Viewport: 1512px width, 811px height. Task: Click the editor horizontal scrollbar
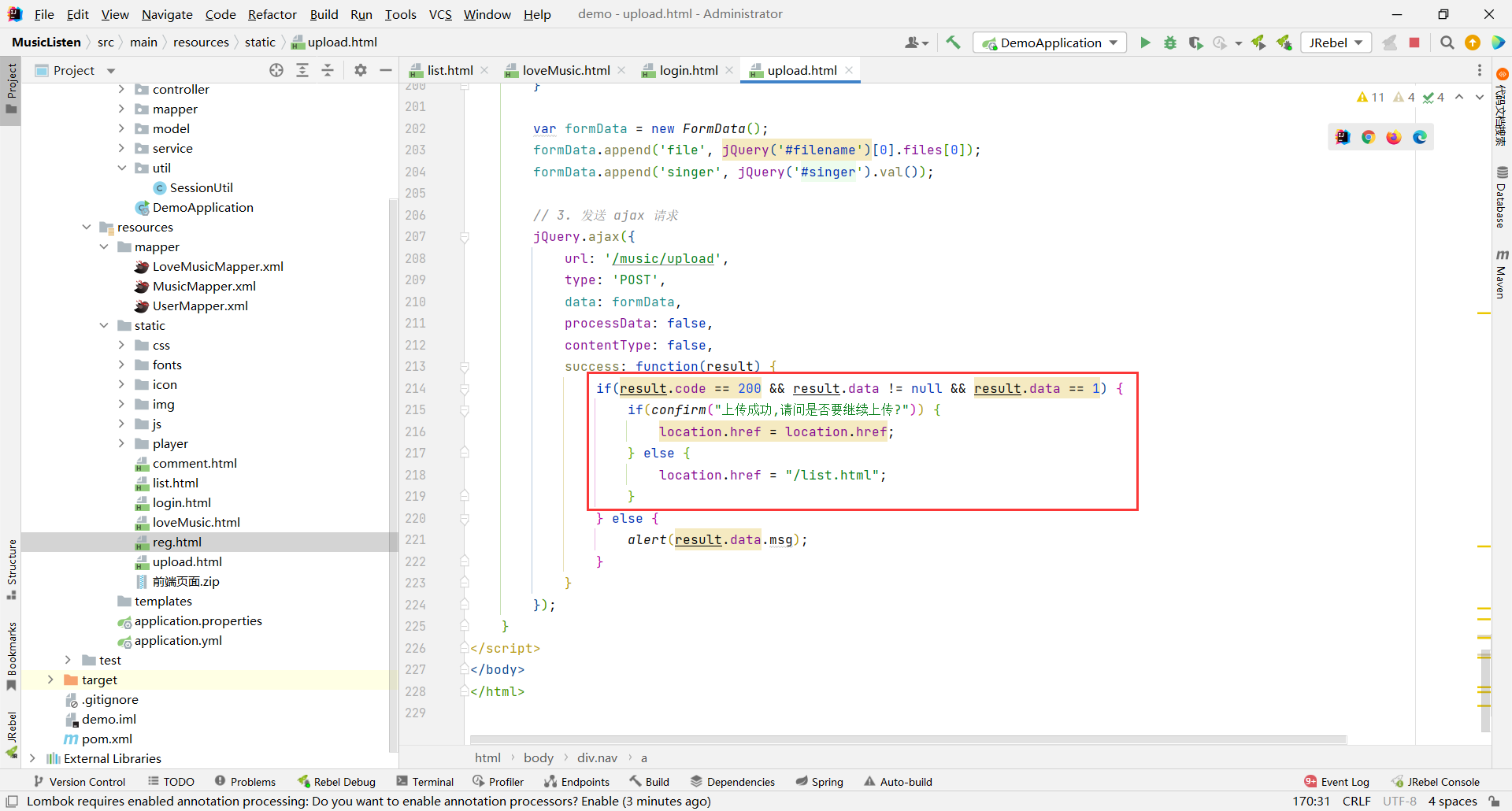click(907, 739)
